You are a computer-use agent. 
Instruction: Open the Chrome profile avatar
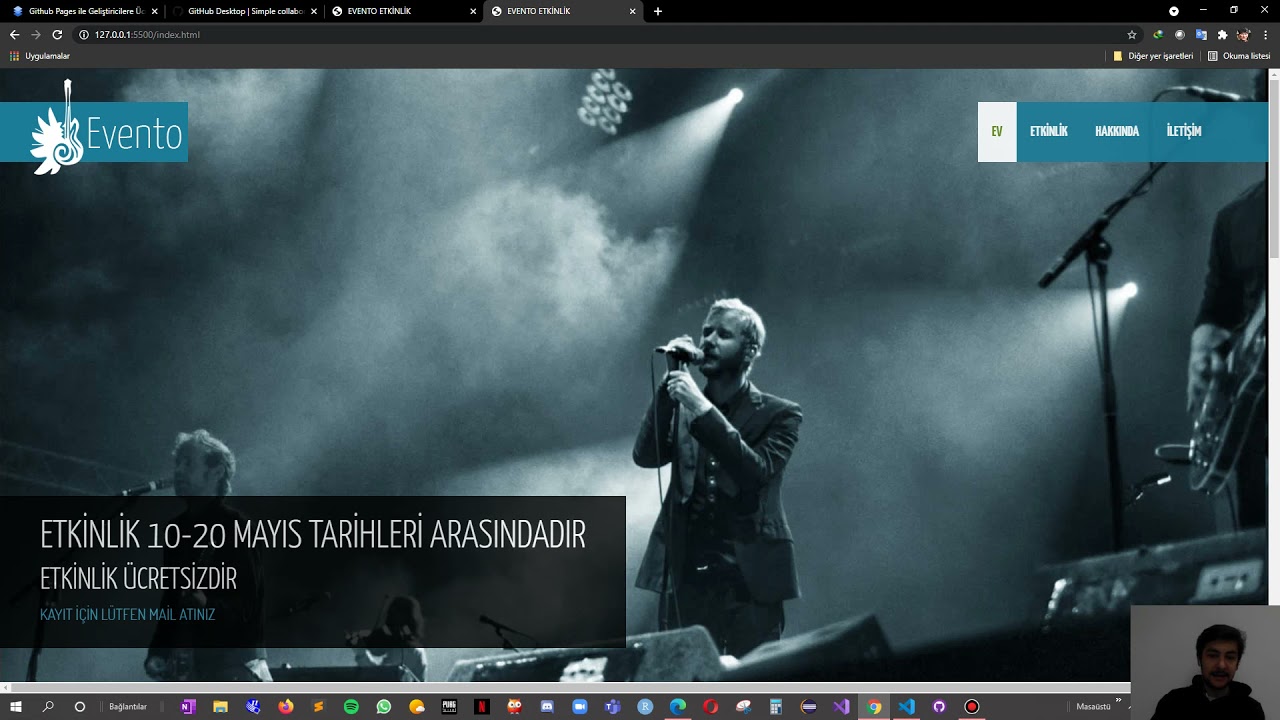point(1244,34)
